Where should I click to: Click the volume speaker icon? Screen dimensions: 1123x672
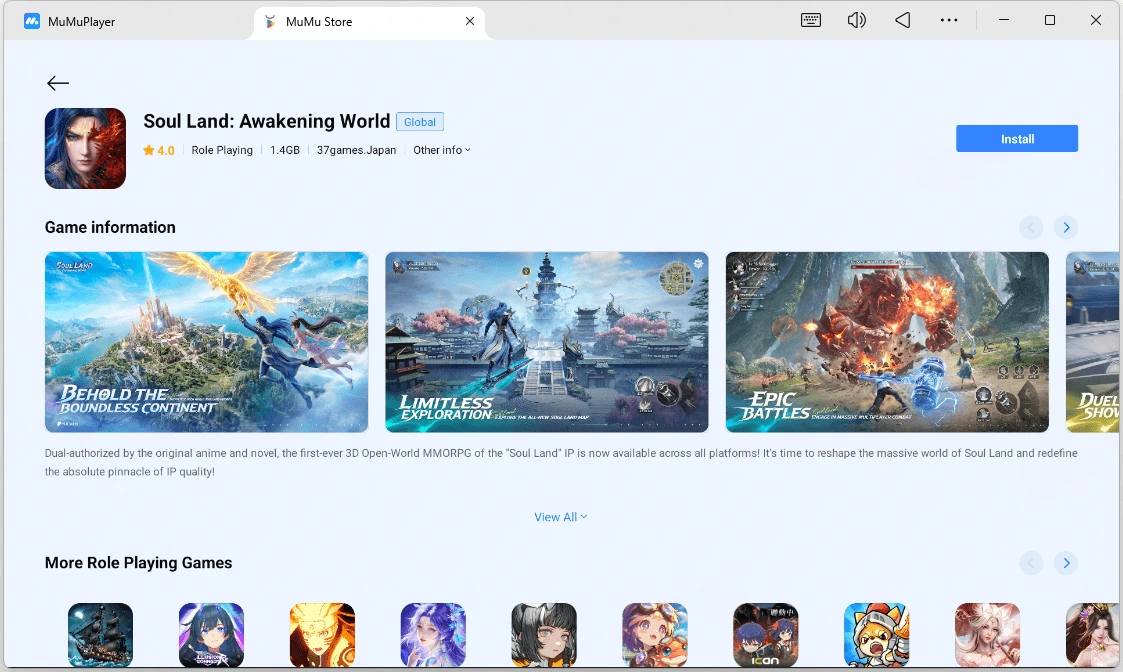pos(857,20)
